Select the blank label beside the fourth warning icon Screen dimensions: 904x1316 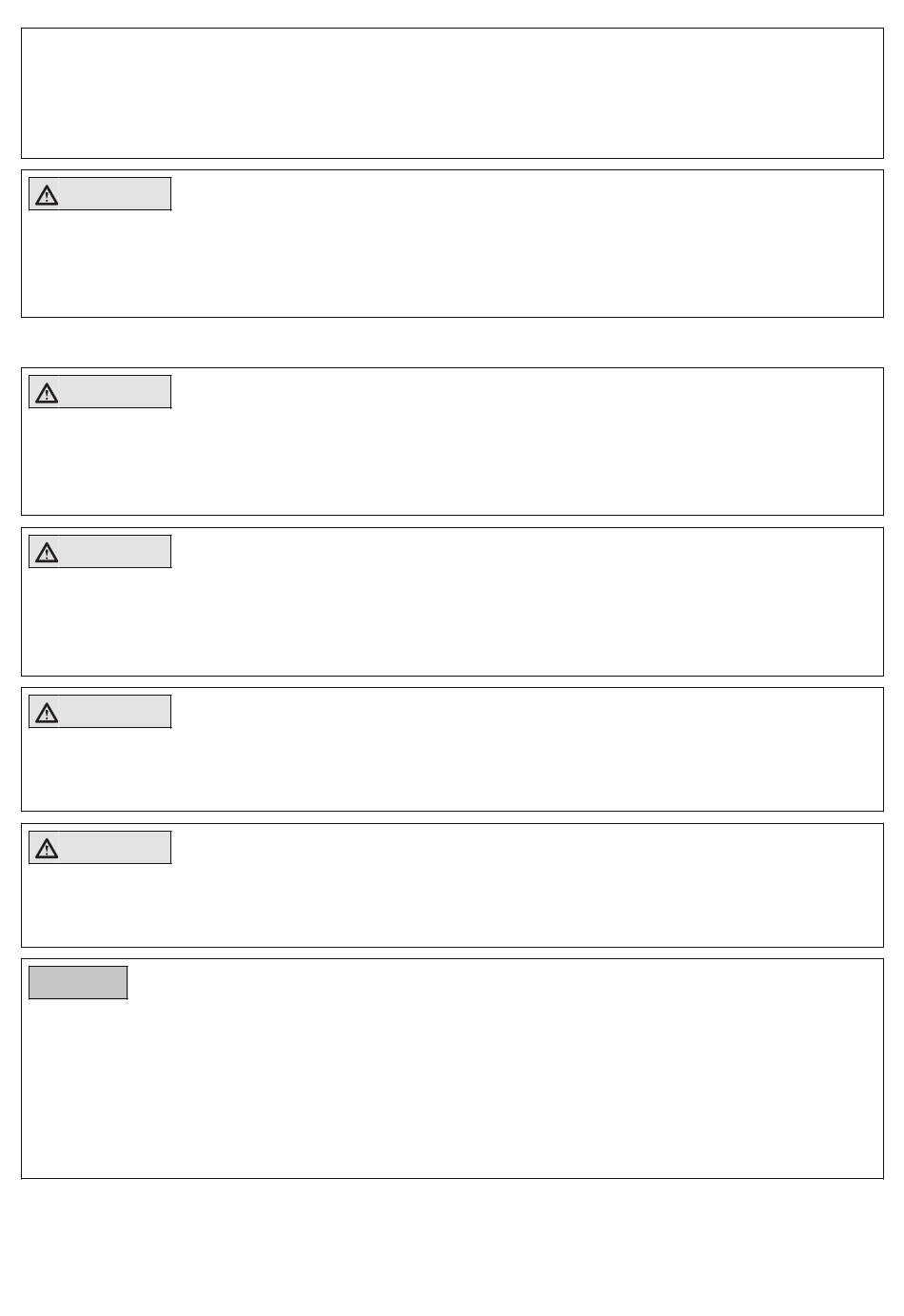(114, 712)
